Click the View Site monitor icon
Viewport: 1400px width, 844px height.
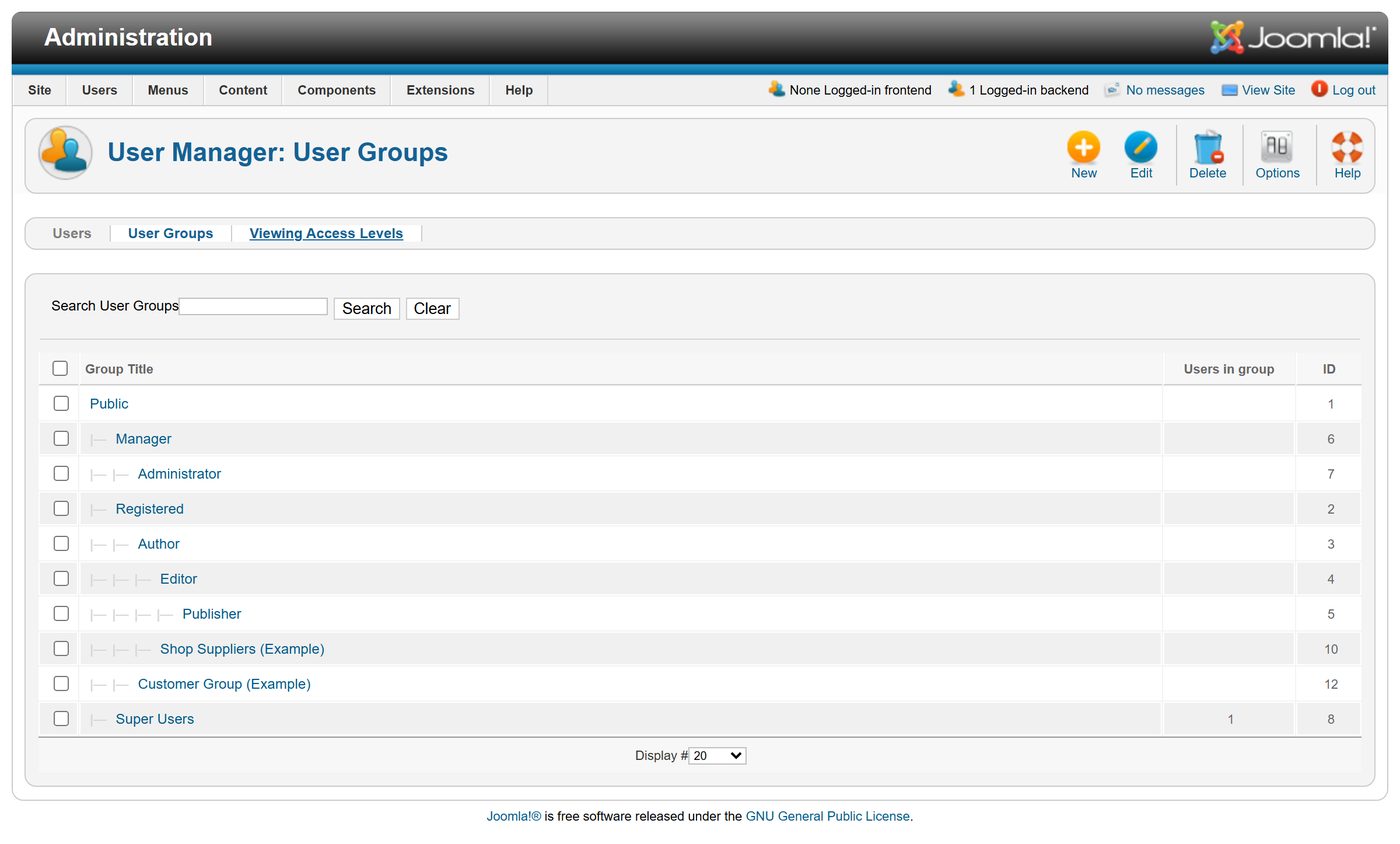[1229, 90]
